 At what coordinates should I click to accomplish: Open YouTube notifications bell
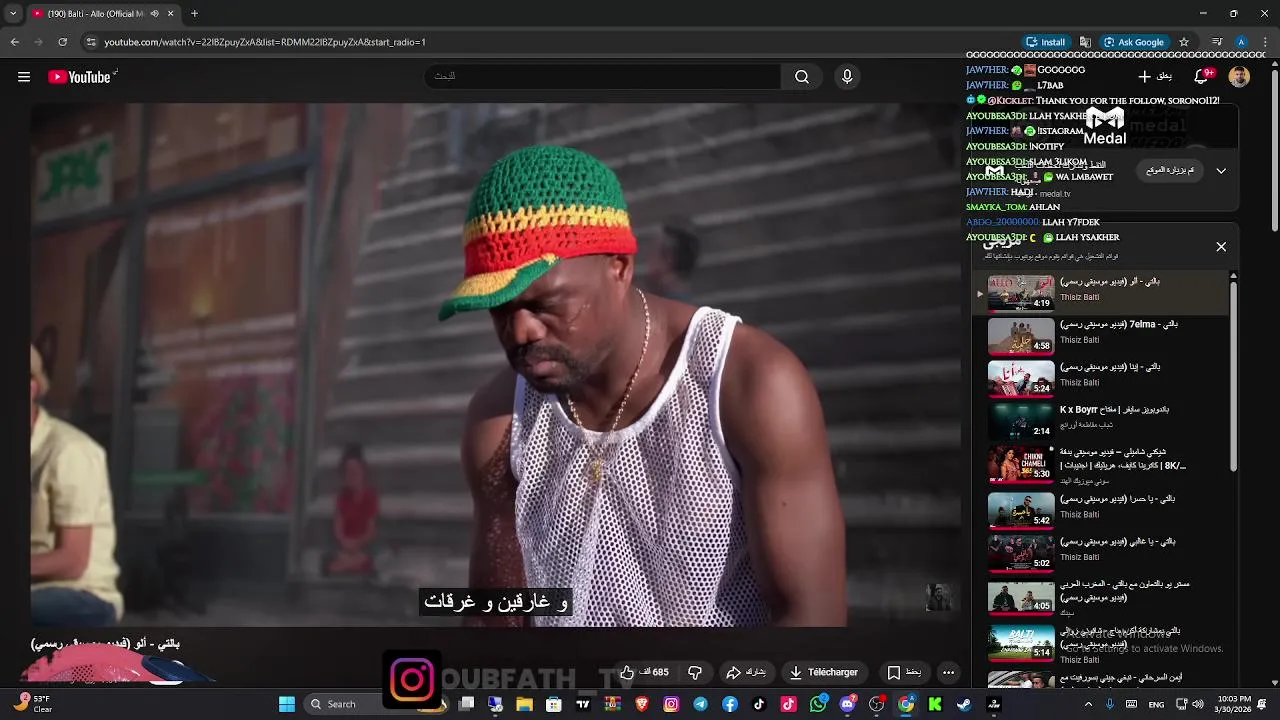pos(1202,76)
